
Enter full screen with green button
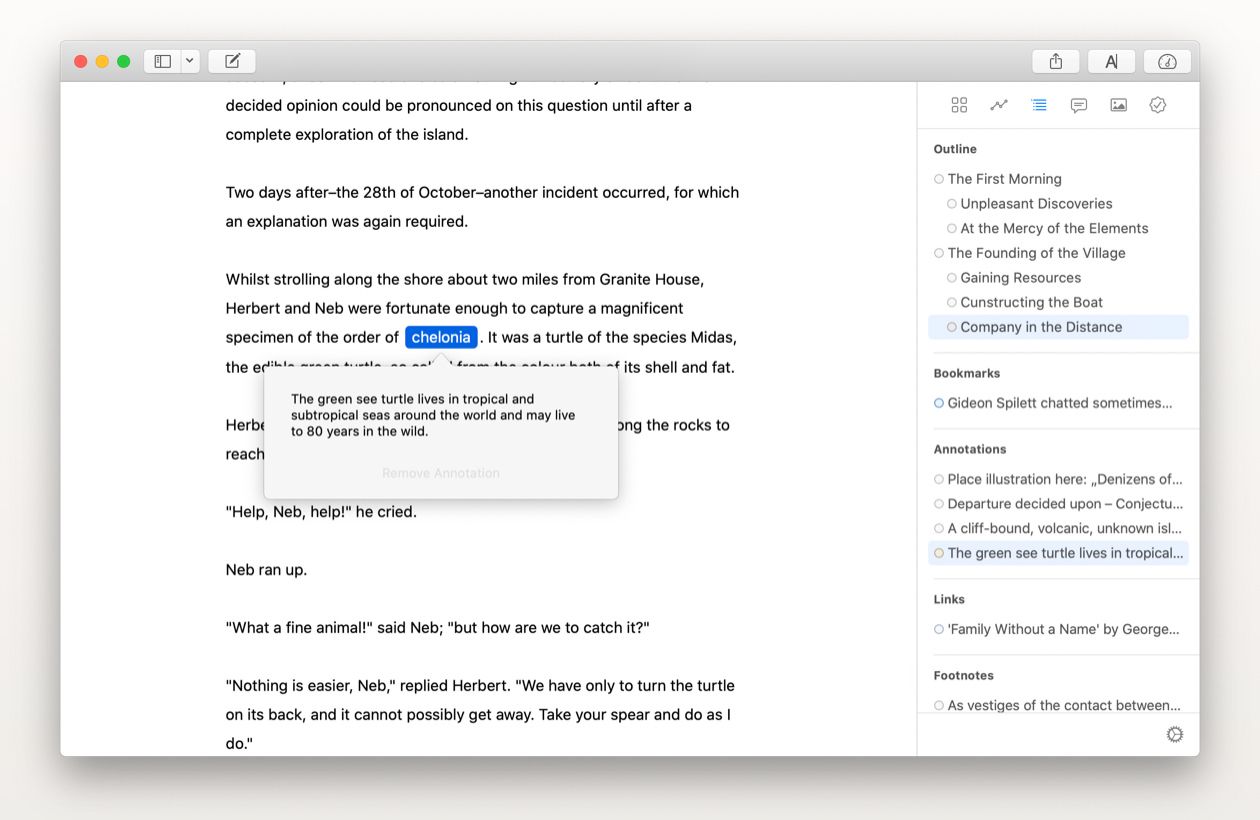[x=124, y=62]
